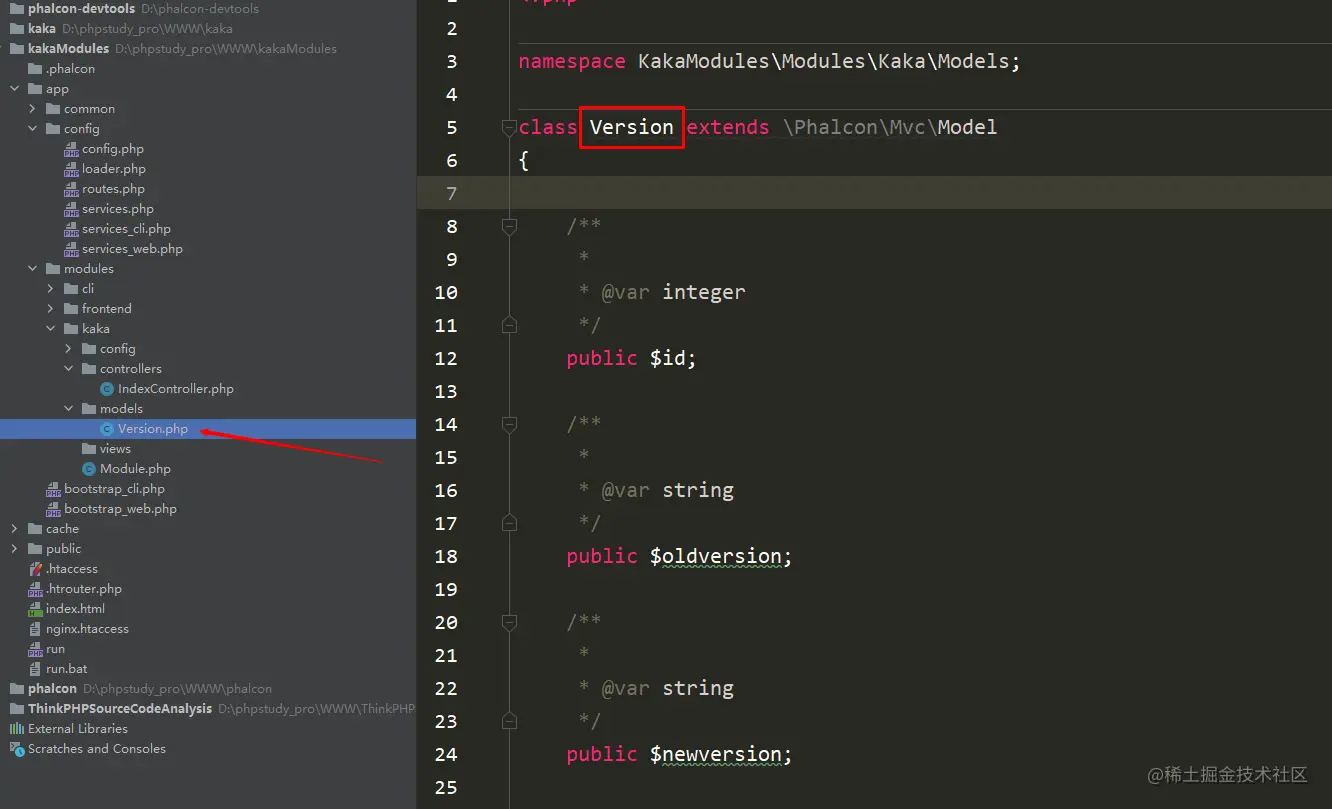
Task: Select Module.php in the tree
Action: tap(135, 469)
